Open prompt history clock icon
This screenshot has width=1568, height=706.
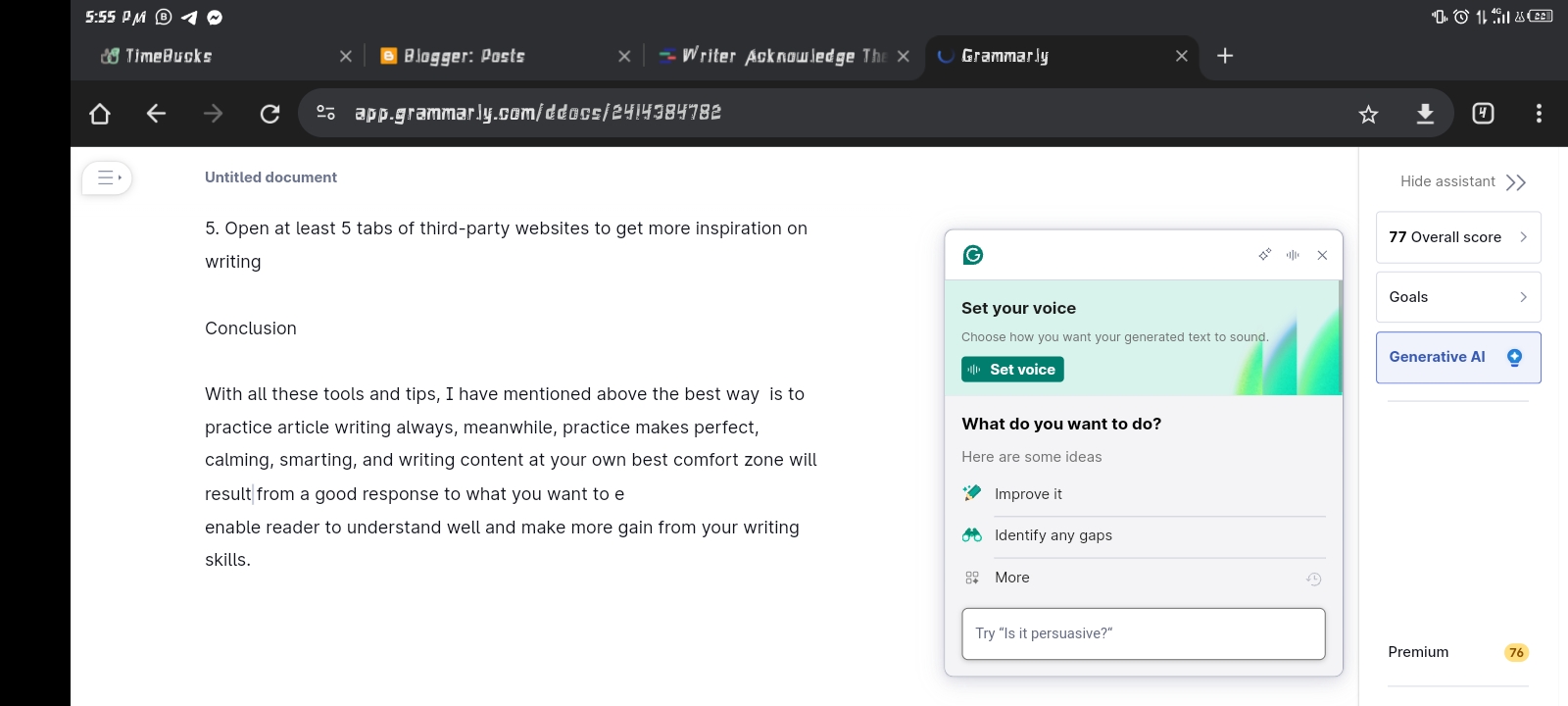pos(1313,579)
